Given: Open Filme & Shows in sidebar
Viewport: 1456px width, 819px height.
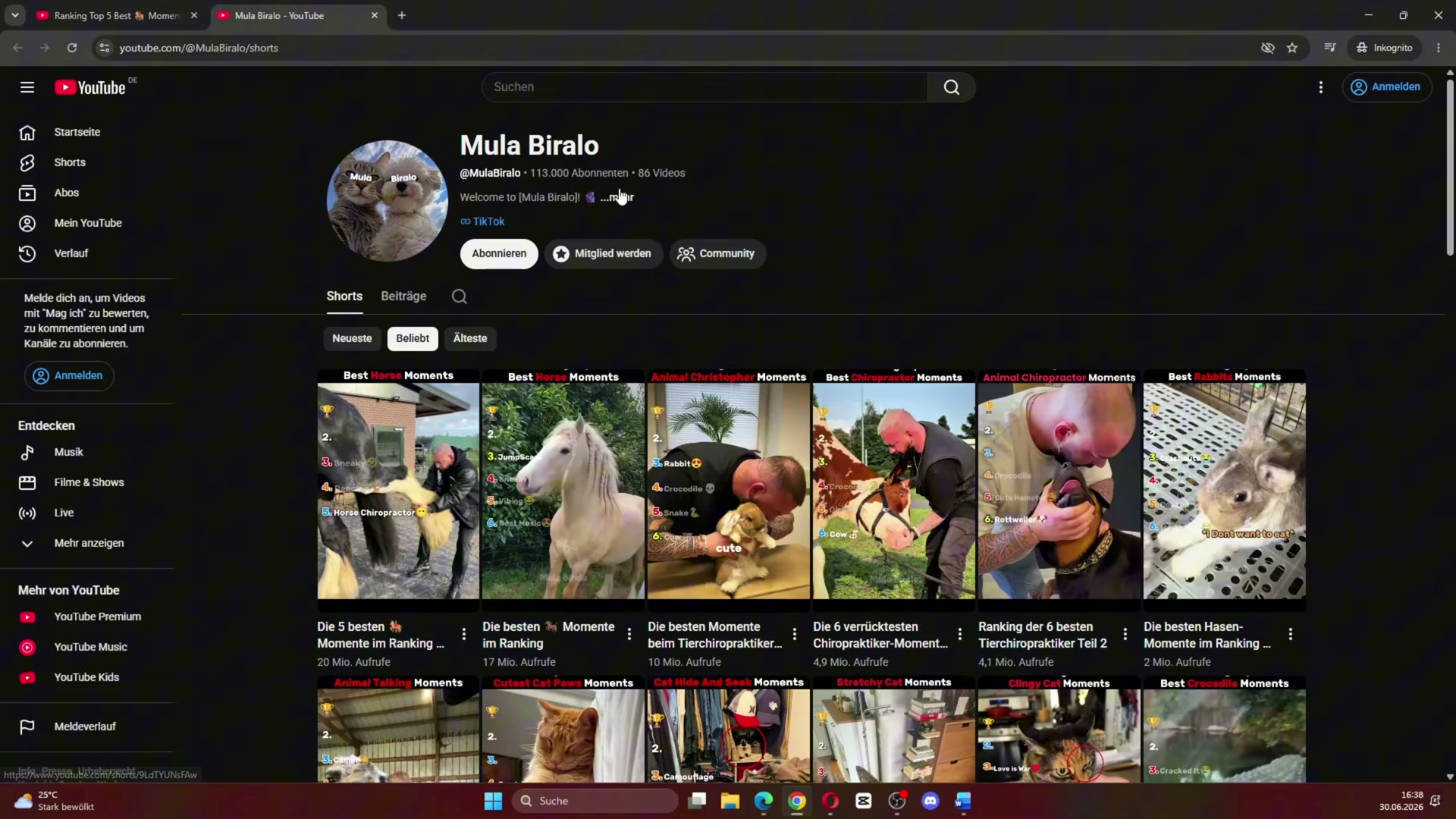Looking at the screenshot, I should pos(87,482).
